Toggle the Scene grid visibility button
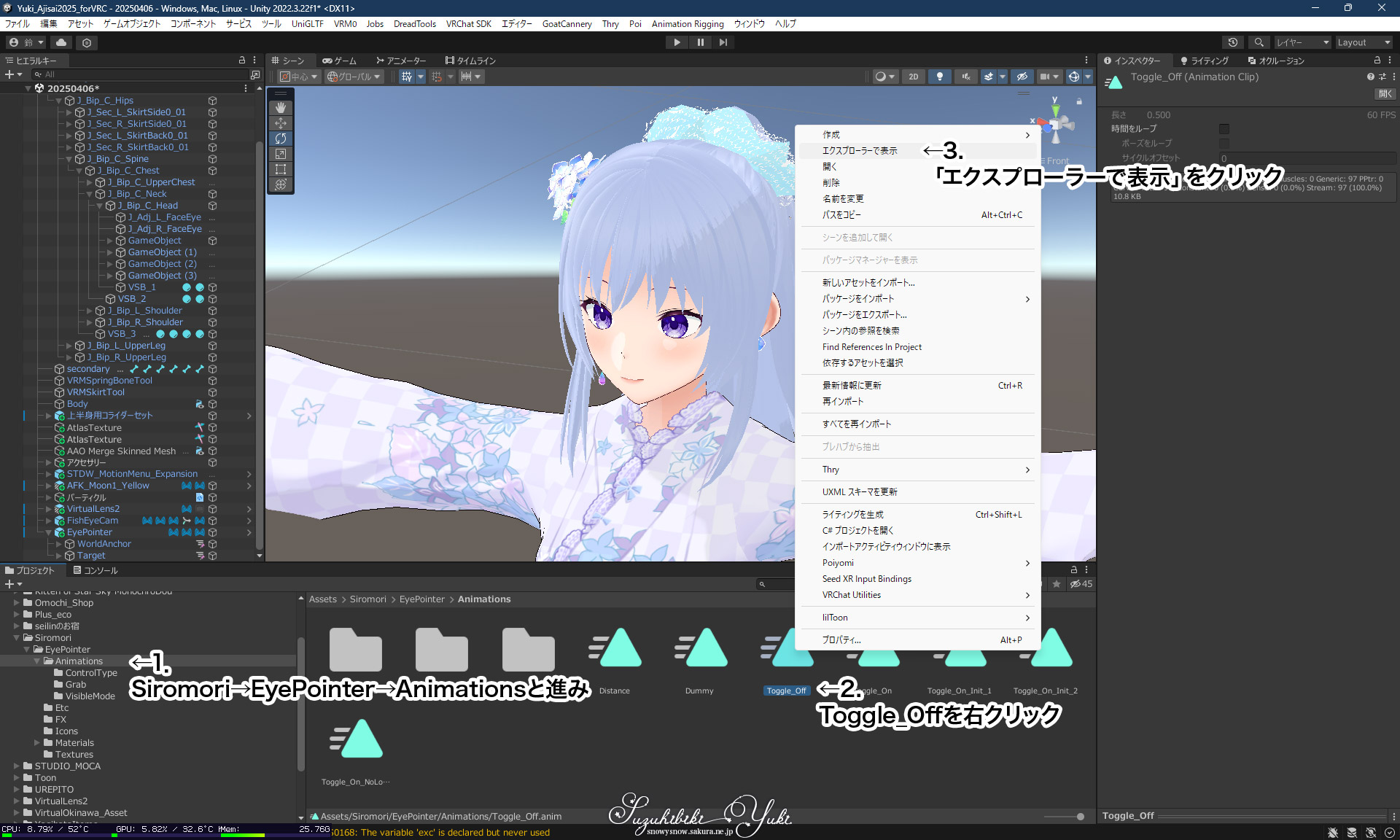This screenshot has width=1400, height=840. click(406, 77)
